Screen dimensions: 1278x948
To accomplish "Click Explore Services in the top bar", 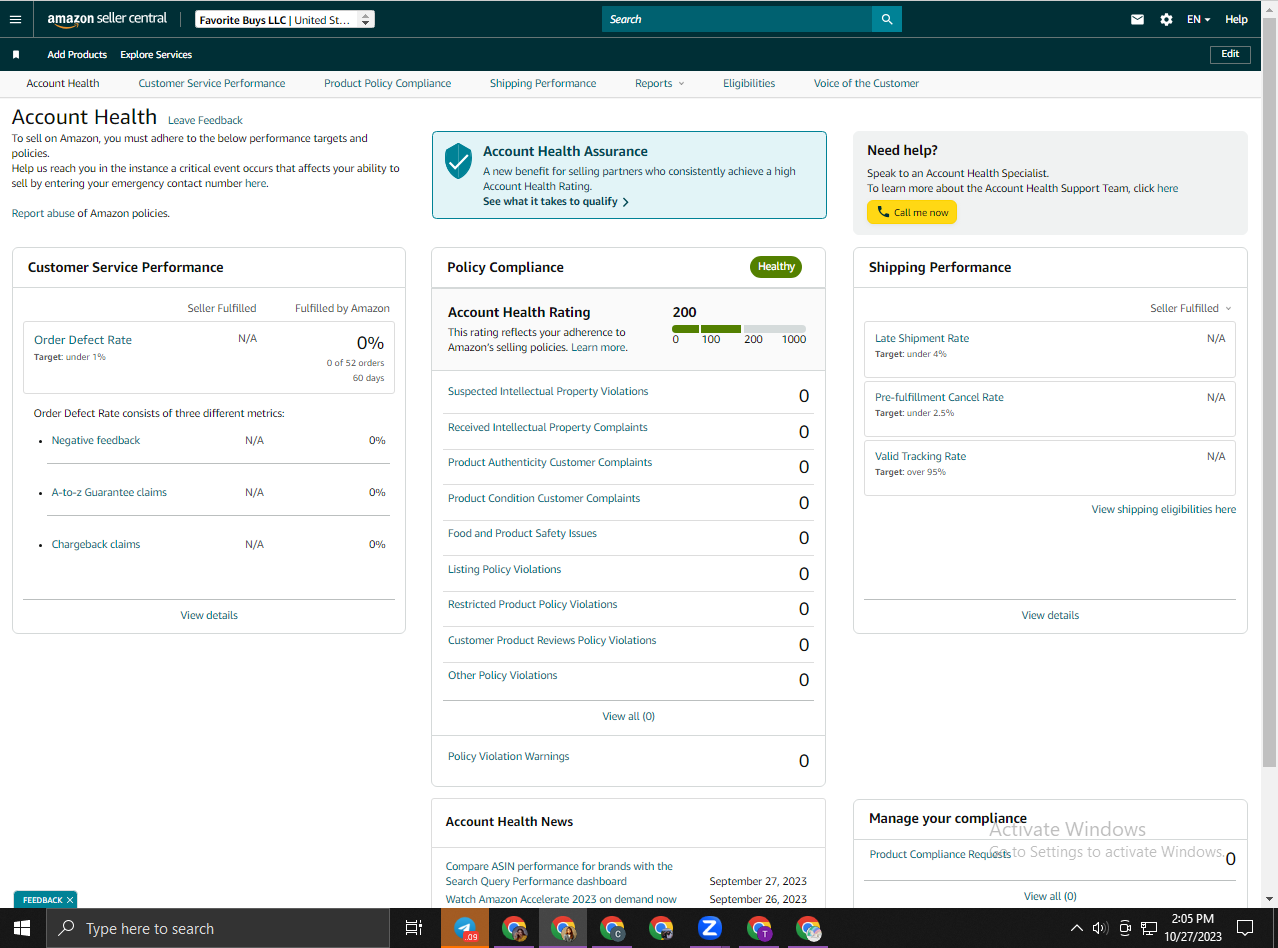I will pyautogui.click(x=156, y=55).
